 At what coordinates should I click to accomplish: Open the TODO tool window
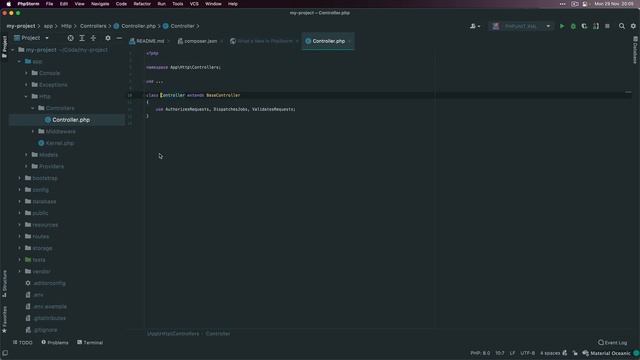[22, 342]
